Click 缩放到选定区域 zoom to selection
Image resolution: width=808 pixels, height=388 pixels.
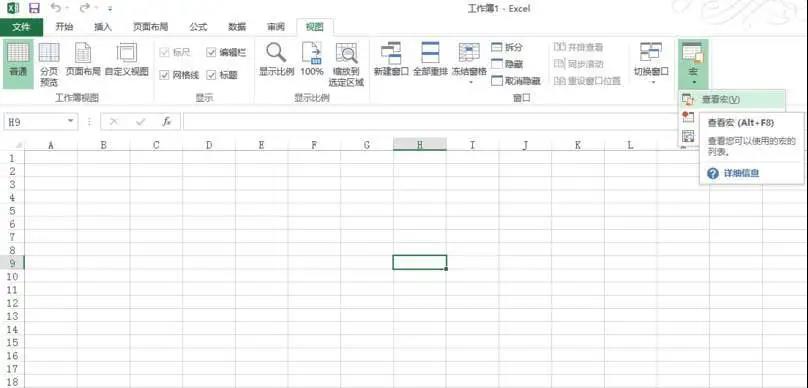(x=346, y=65)
